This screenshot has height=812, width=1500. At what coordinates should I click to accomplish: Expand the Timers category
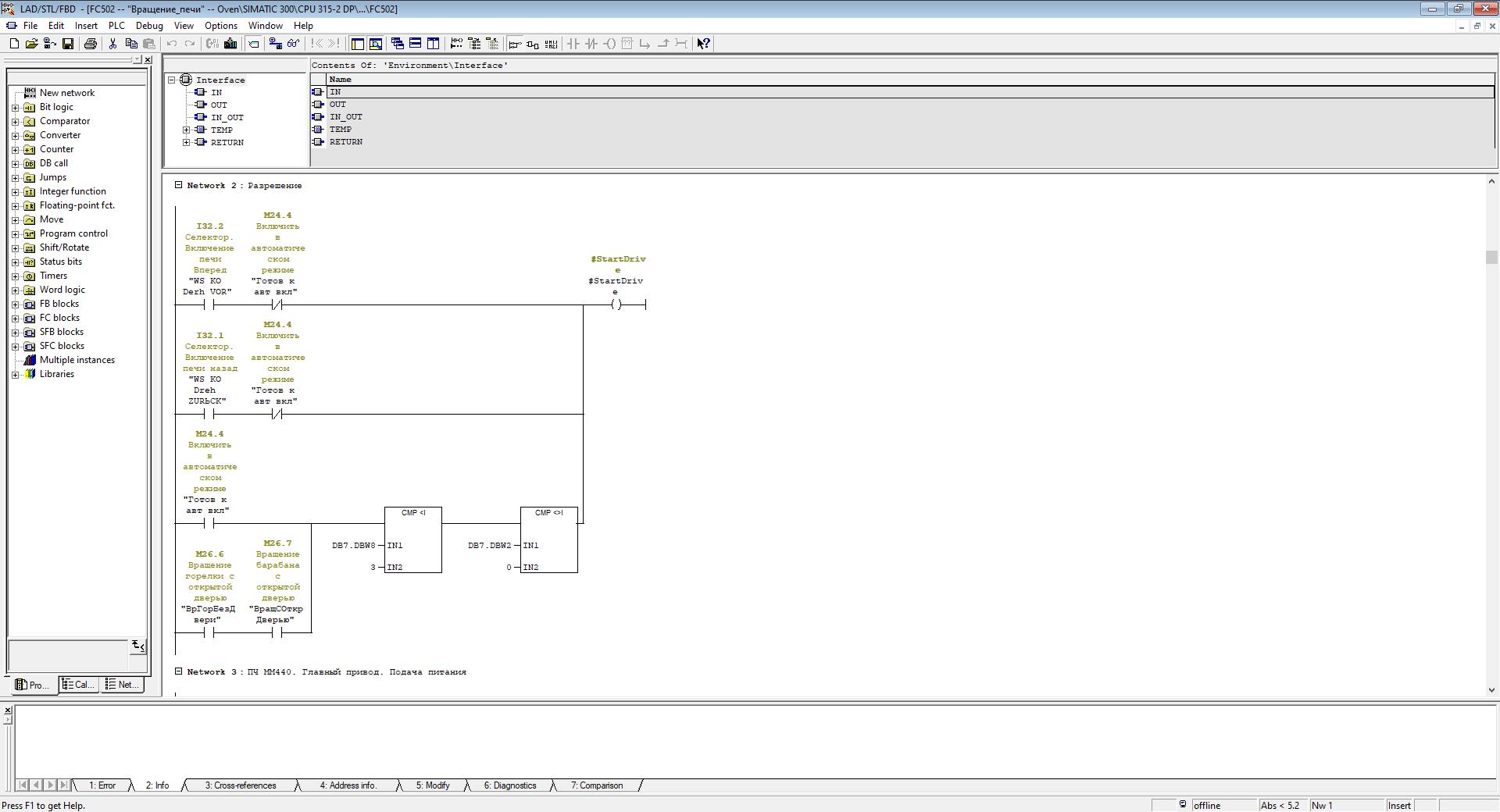pos(15,276)
